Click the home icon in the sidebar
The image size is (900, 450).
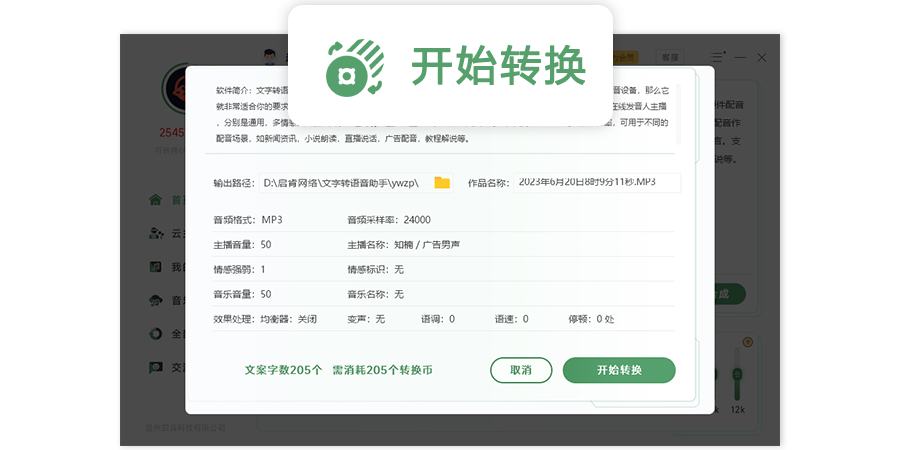pos(155,199)
